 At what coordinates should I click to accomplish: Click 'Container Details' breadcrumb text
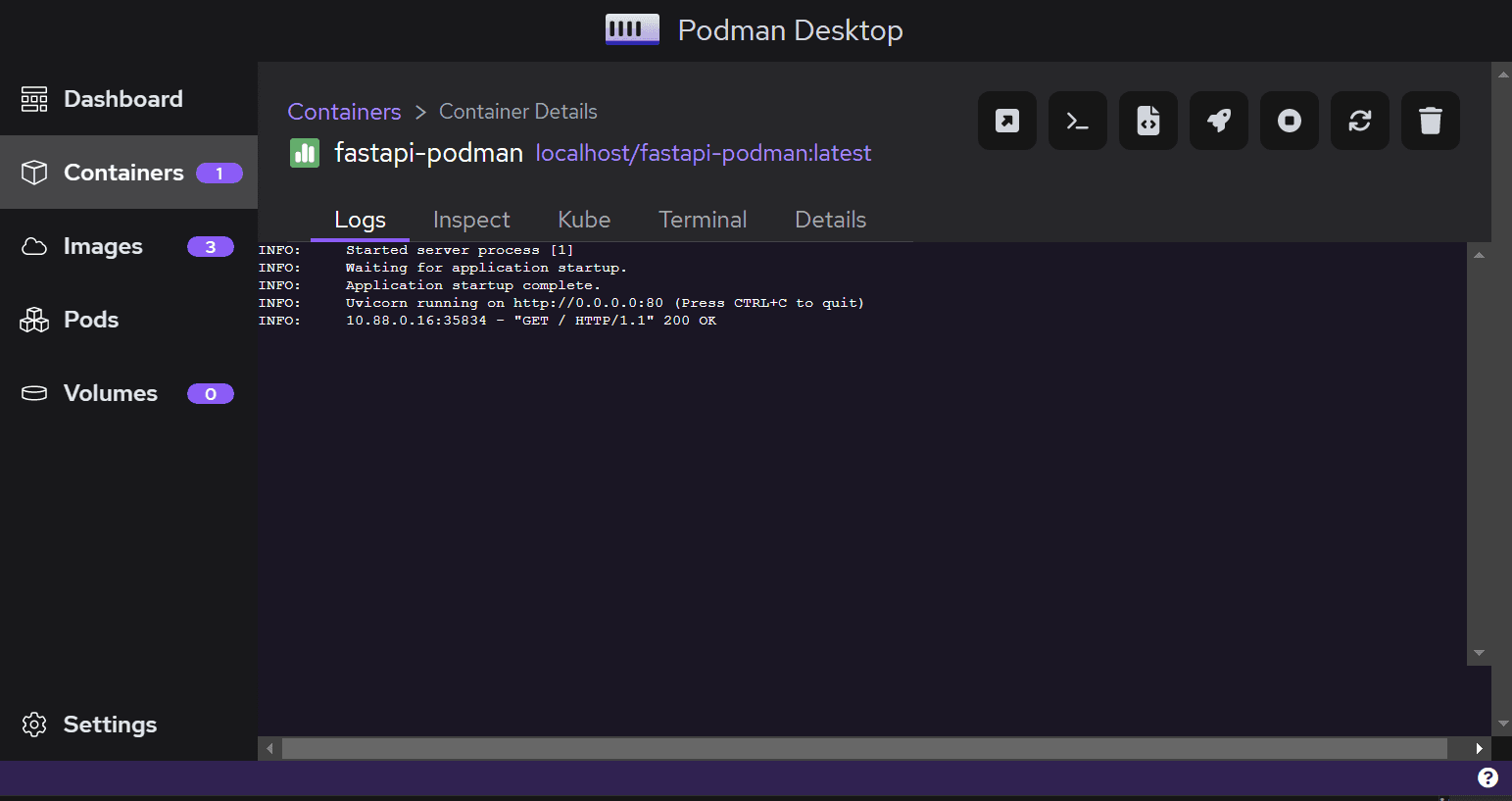(x=518, y=112)
